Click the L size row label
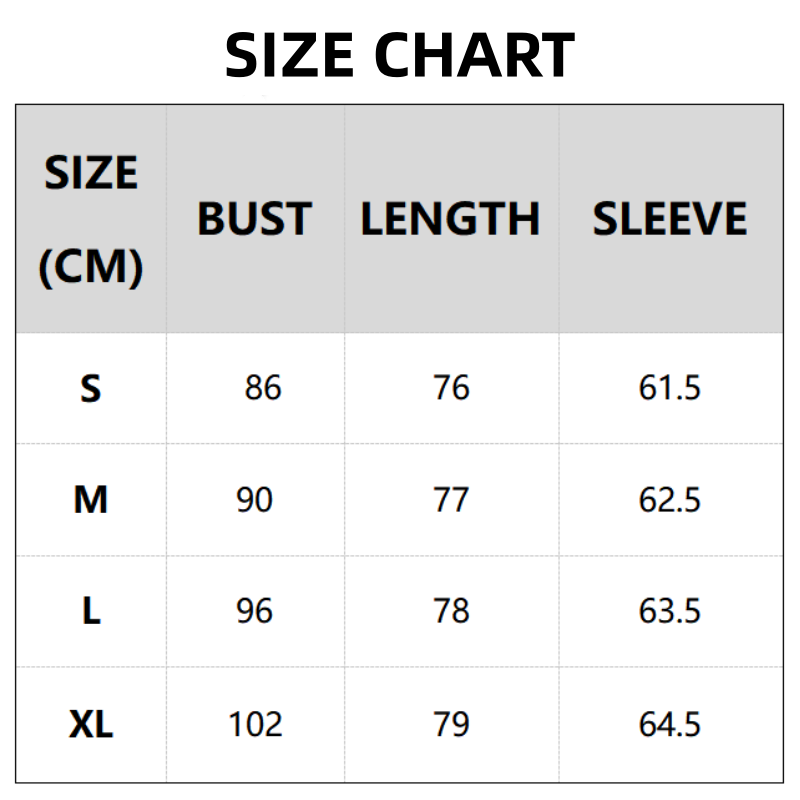 tap(91, 611)
